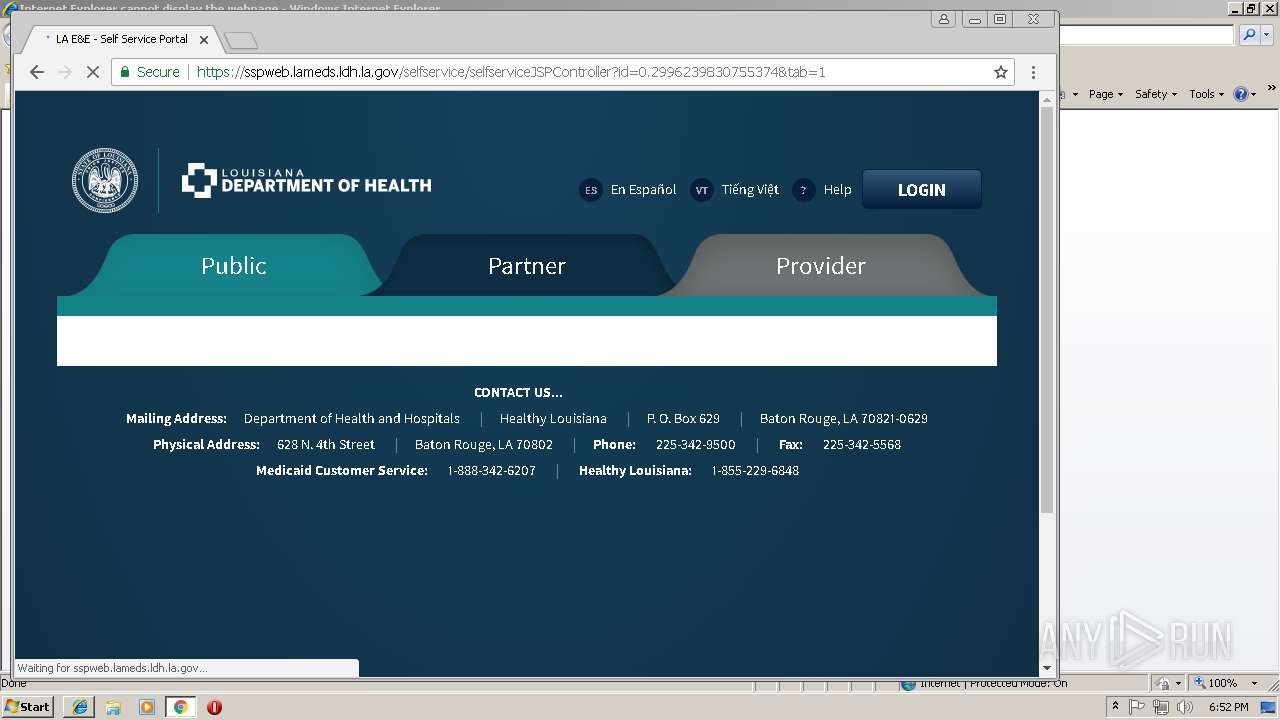The image size is (1280, 720).
Task: Close the LA E&E Self Service Portal tab
Action: tap(204, 40)
